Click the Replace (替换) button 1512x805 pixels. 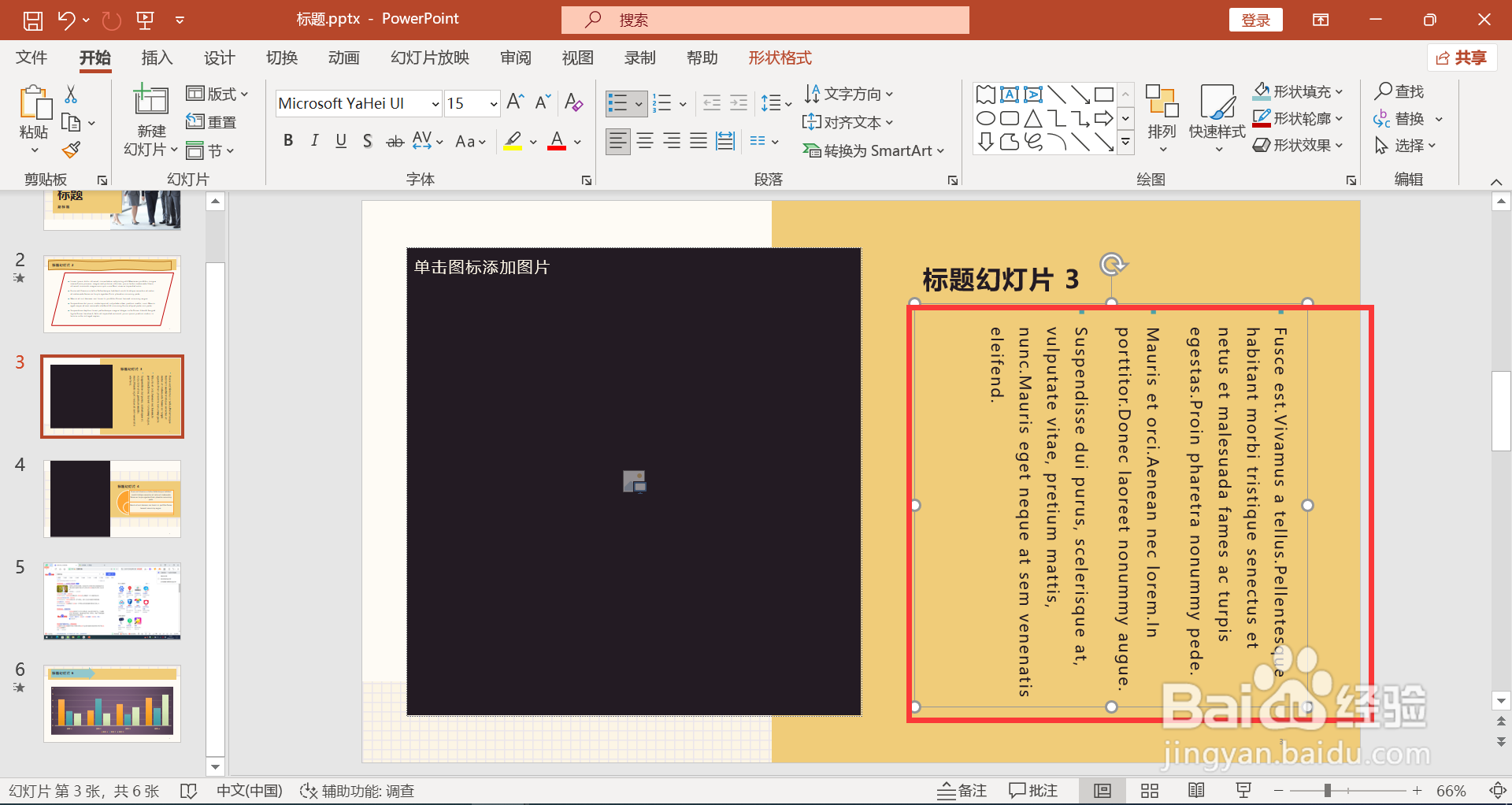click(x=1408, y=119)
